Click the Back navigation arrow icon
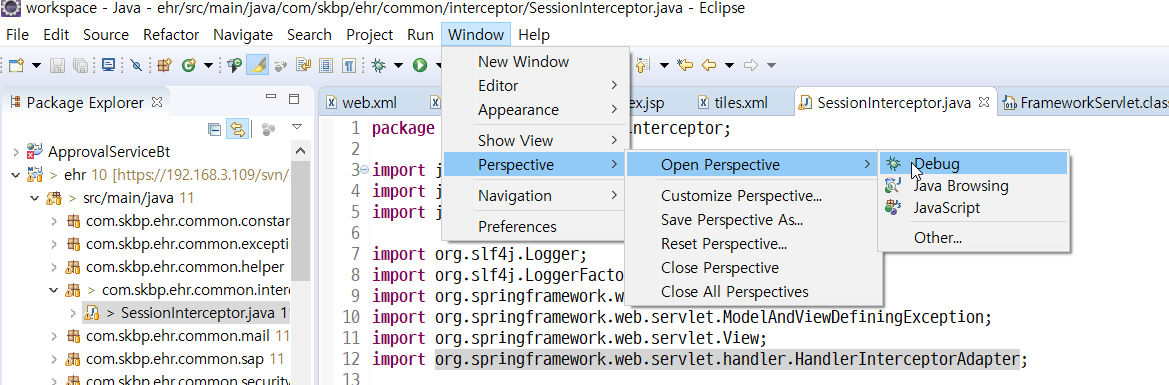Image resolution: width=1169 pixels, height=385 pixels. pos(708,65)
